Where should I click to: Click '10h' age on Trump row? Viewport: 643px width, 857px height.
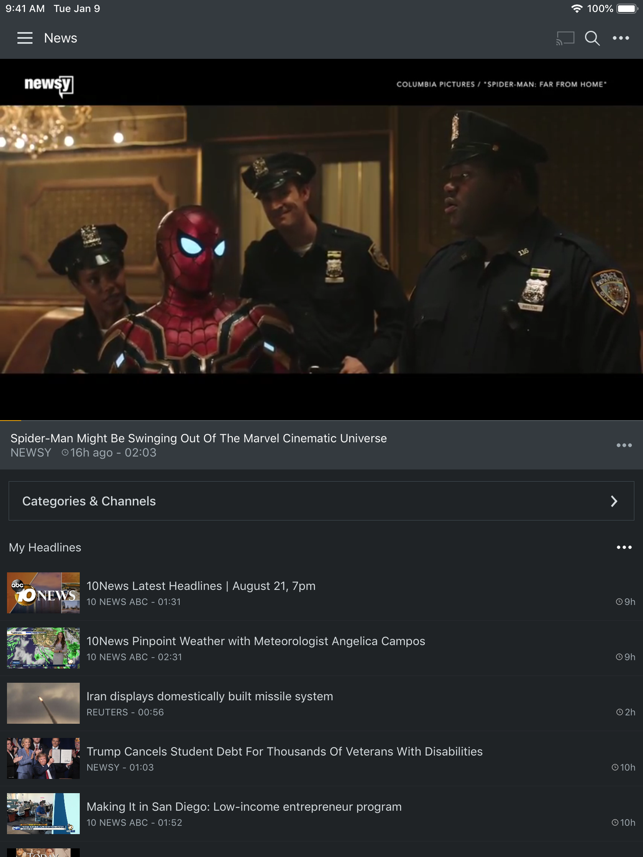coord(623,767)
